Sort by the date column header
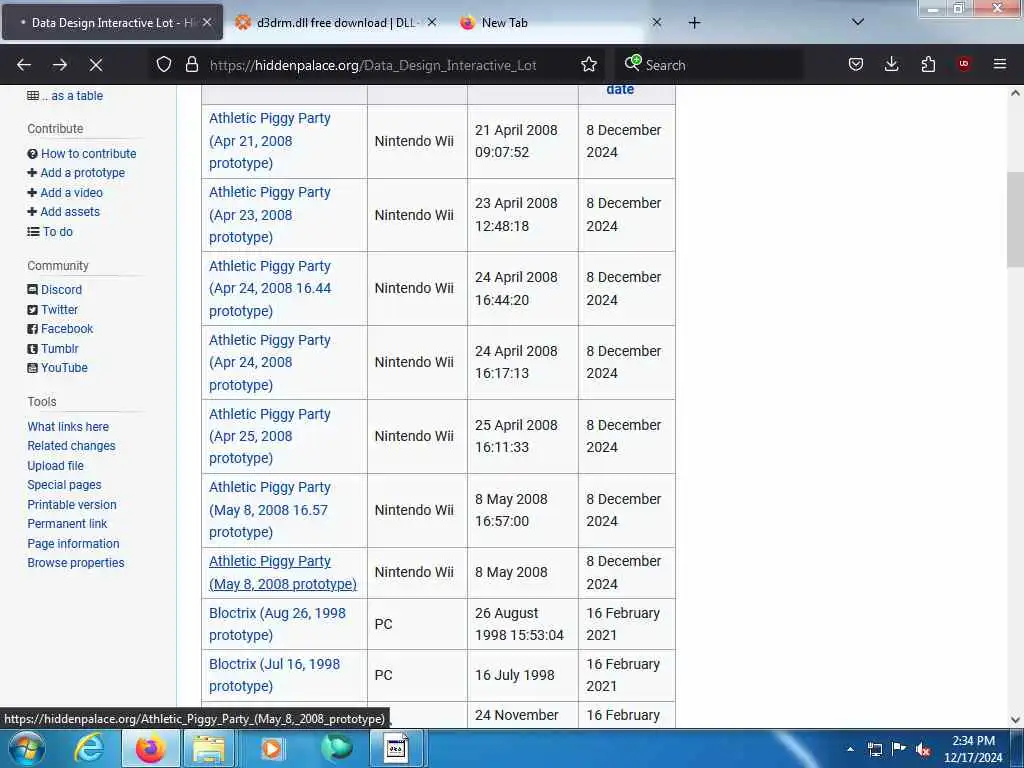The height and width of the screenshot is (768, 1024). pyautogui.click(x=620, y=89)
